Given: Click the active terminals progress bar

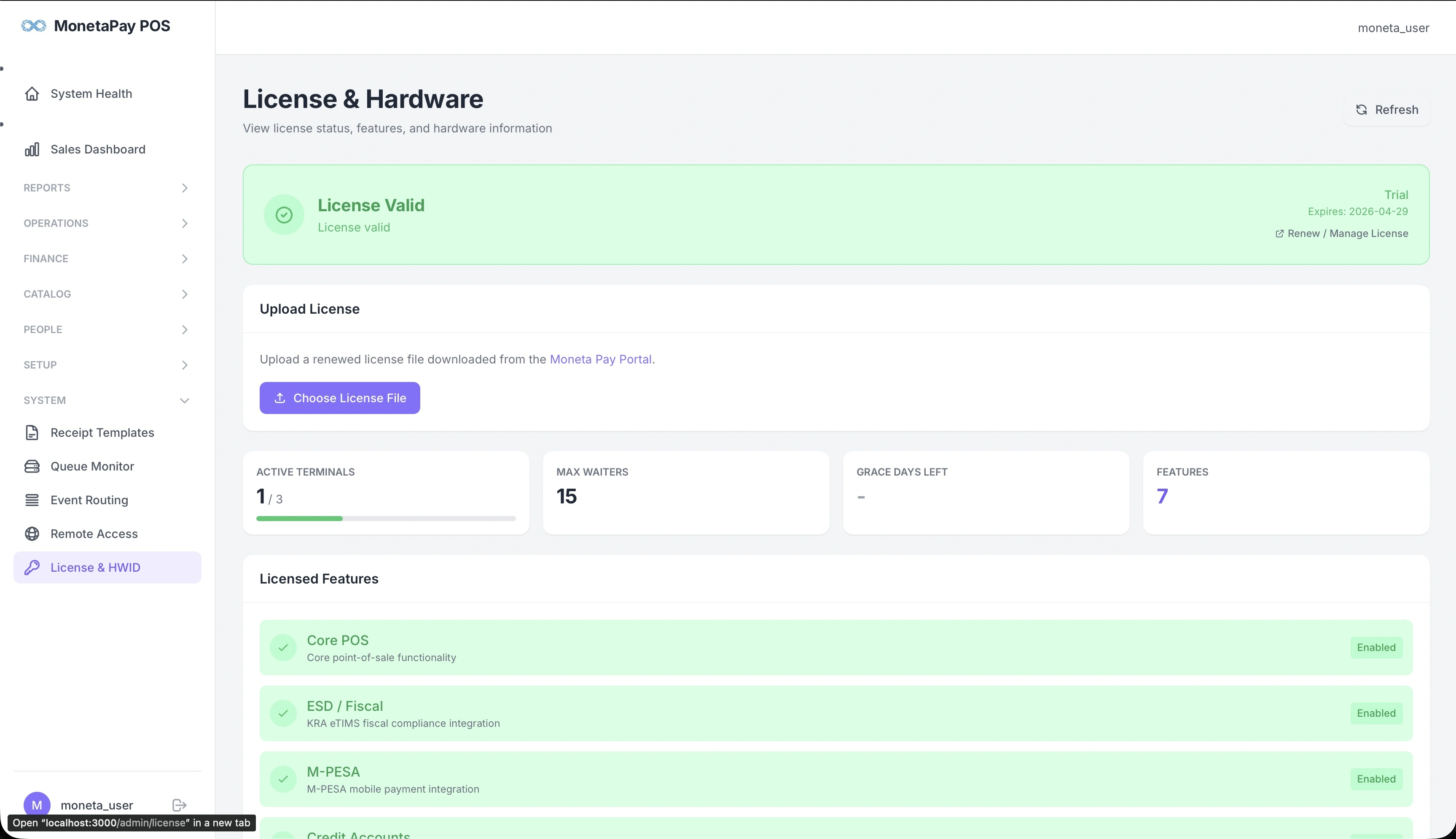Looking at the screenshot, I should point(386,519).
